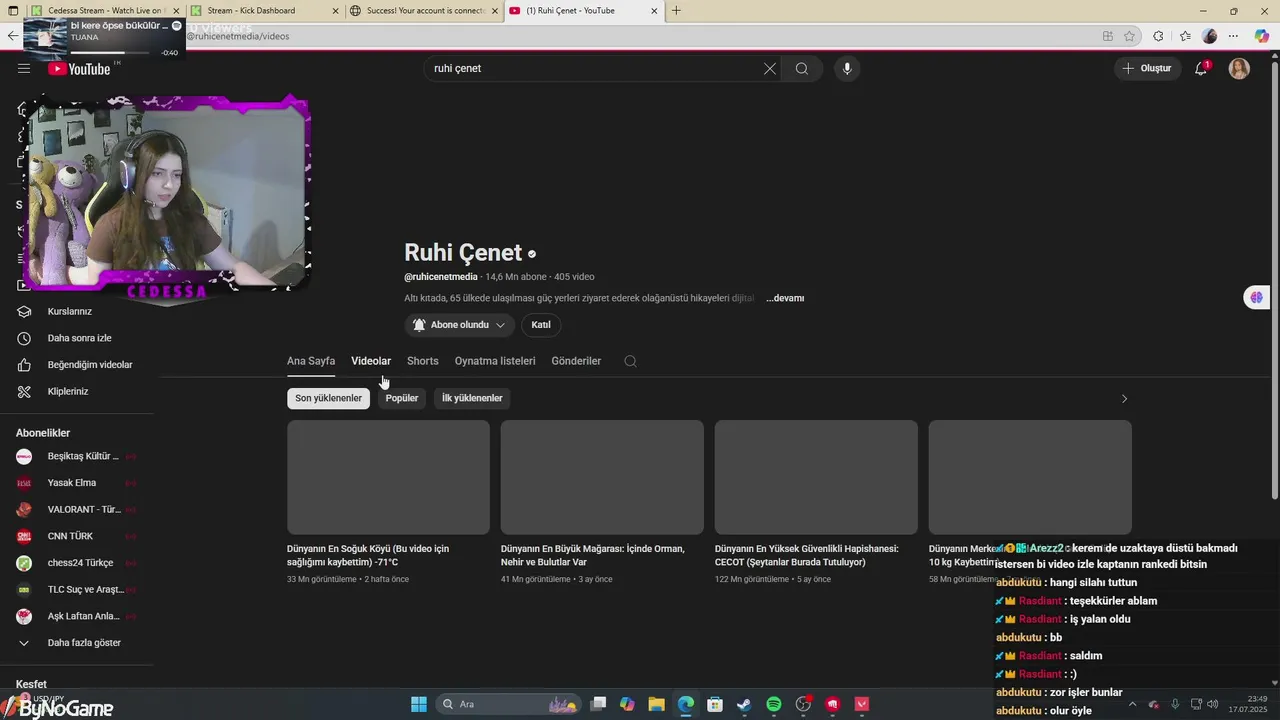The width and height of the screenshot is (1280, 720).
Task: Select the Popüler filter chip
Action: tap(402, 398)
